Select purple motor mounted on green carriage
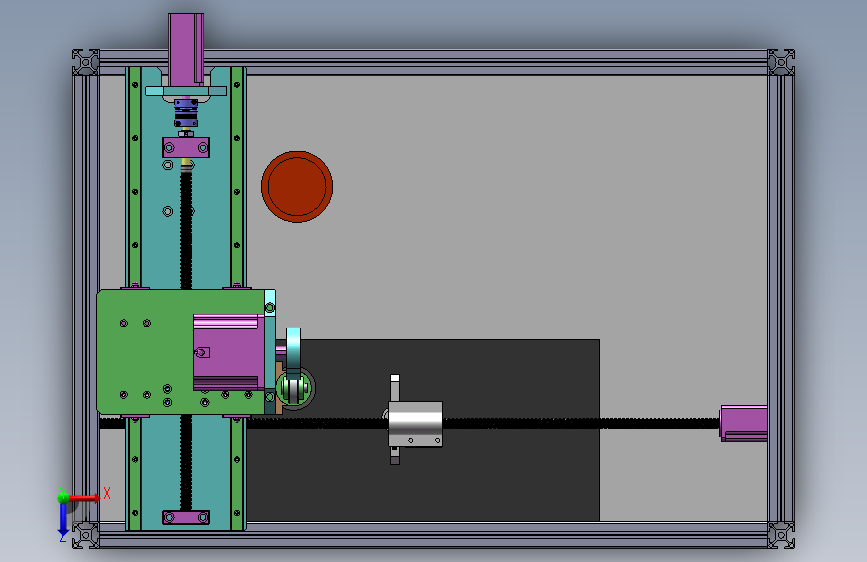This screenshot has height=562, width=867. [227, 352]
